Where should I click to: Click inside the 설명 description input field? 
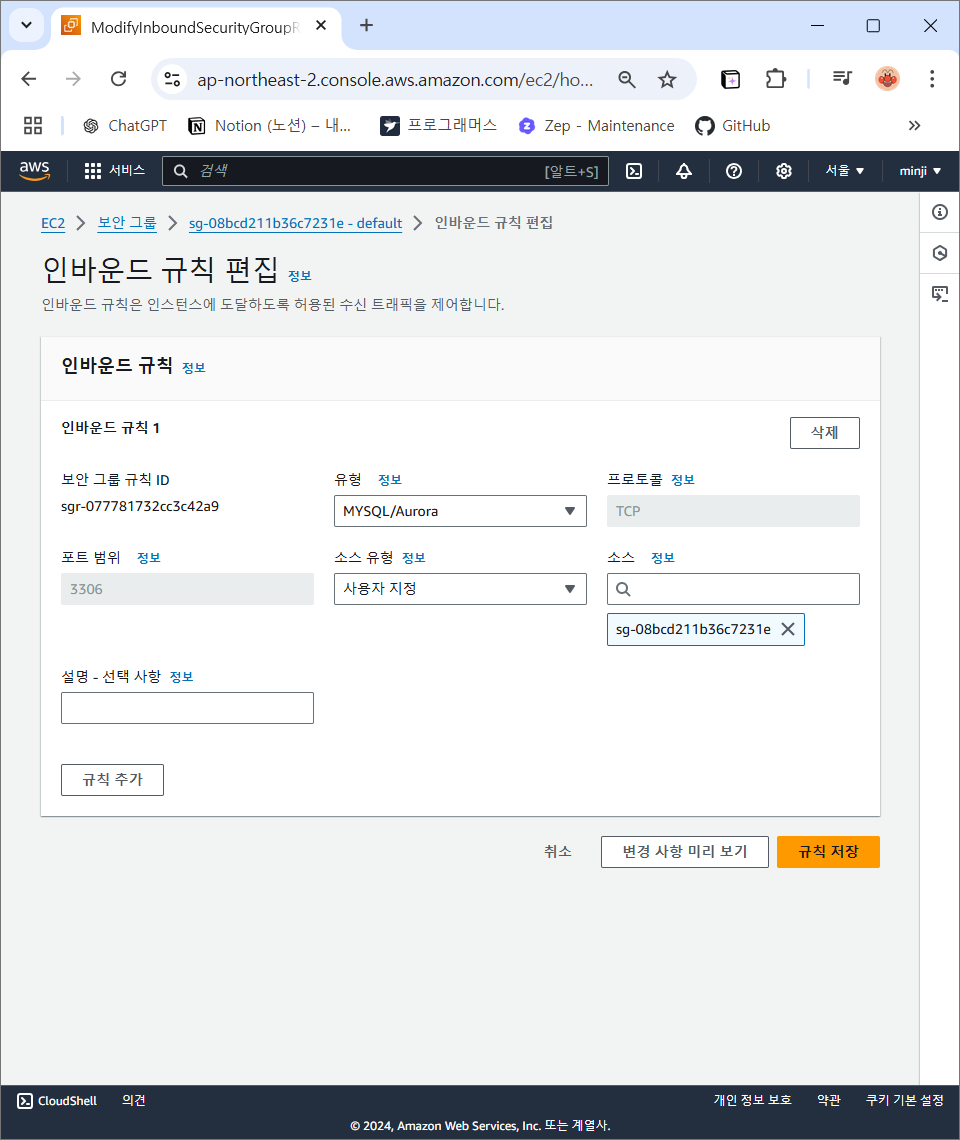(x=187, y=708)
